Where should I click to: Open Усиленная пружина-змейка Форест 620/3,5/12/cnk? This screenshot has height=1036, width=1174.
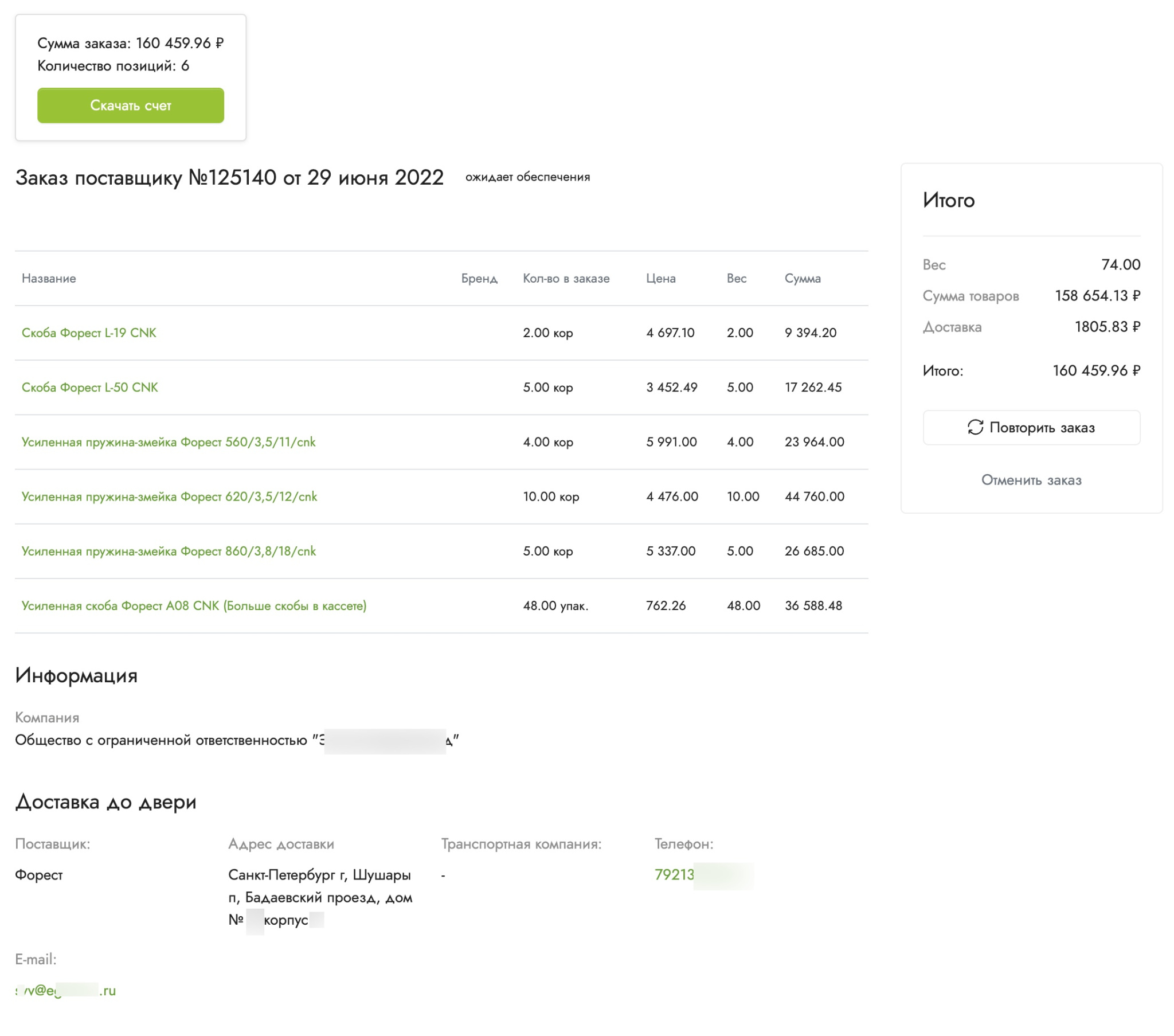click(169, 497)
